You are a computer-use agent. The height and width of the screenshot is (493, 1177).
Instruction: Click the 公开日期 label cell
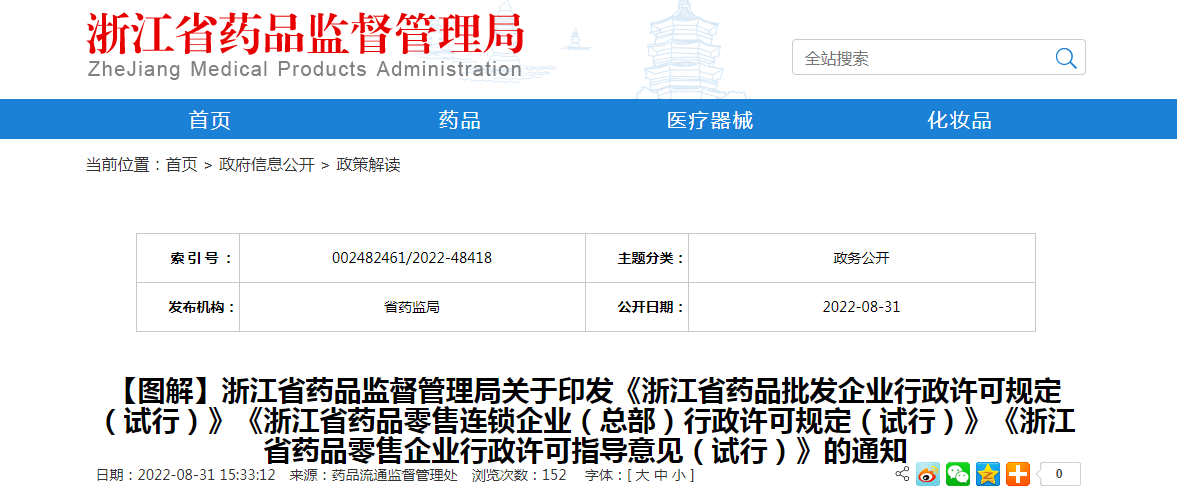(x=637, y=307)
